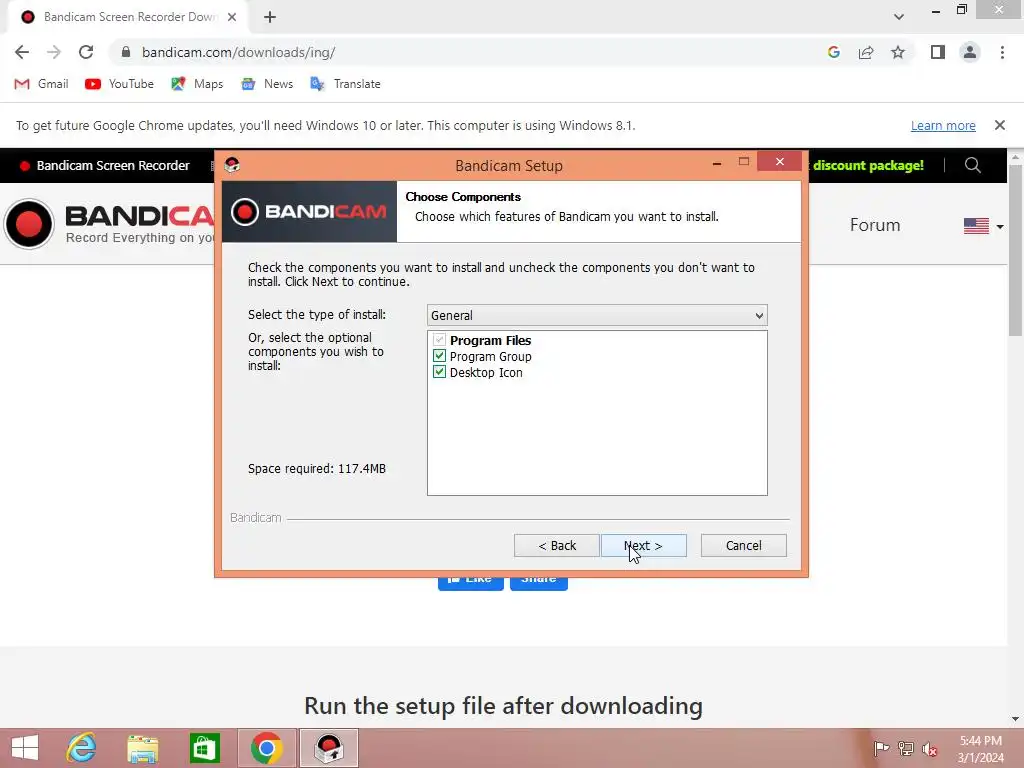Minimize the Bandicam Setup dialog
The width and height of the screenshot is (1024, 768).
coord(717,162)
